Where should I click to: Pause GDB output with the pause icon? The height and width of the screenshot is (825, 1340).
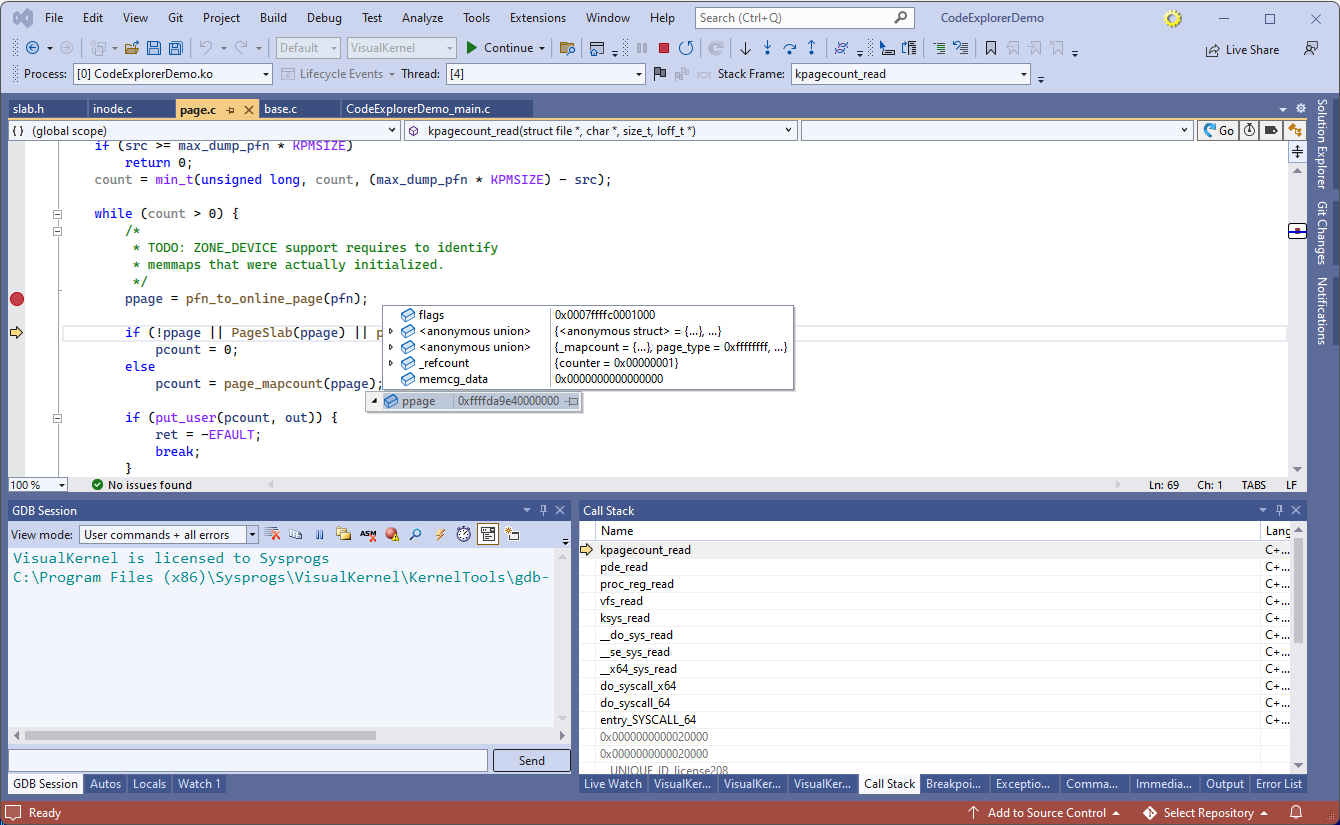pyautogui.click(x=320, y=534)
